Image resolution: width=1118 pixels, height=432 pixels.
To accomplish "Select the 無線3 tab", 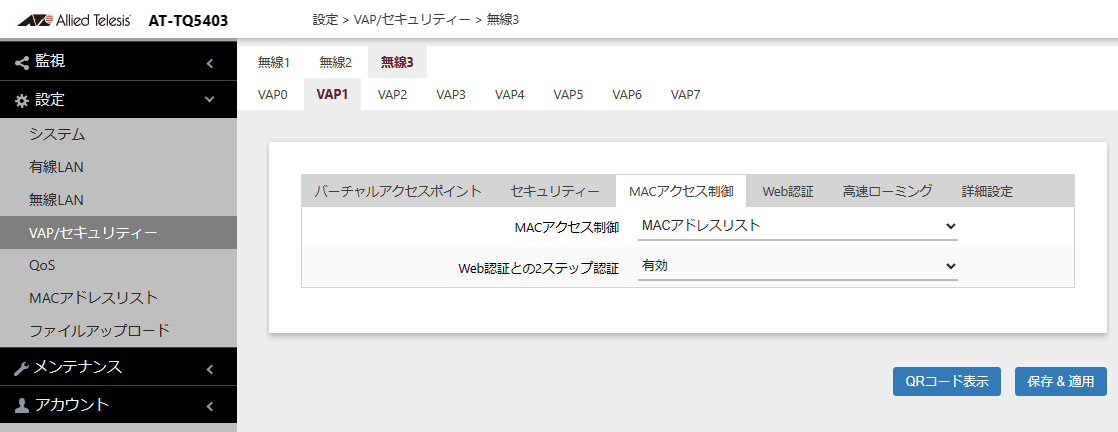I will click(x=397, y=62).
